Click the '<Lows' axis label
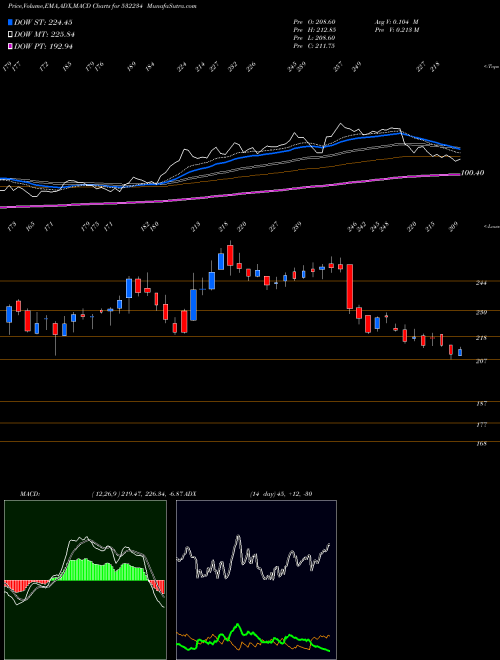 coord(491,226)
